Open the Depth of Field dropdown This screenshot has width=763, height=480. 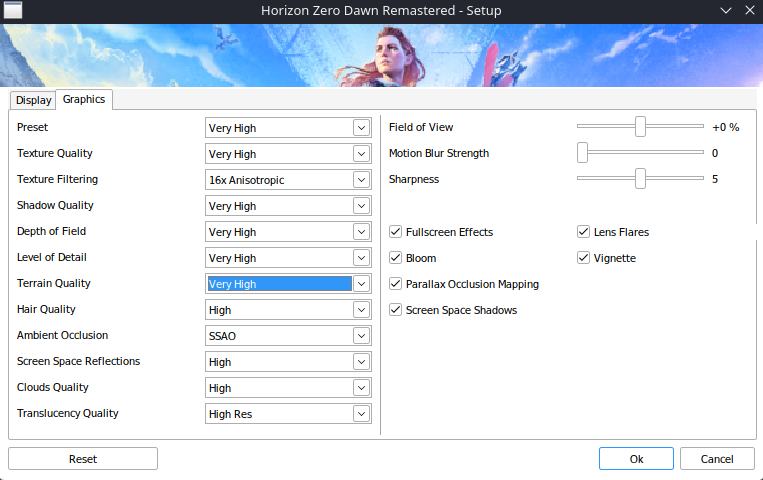coord(288,232)
